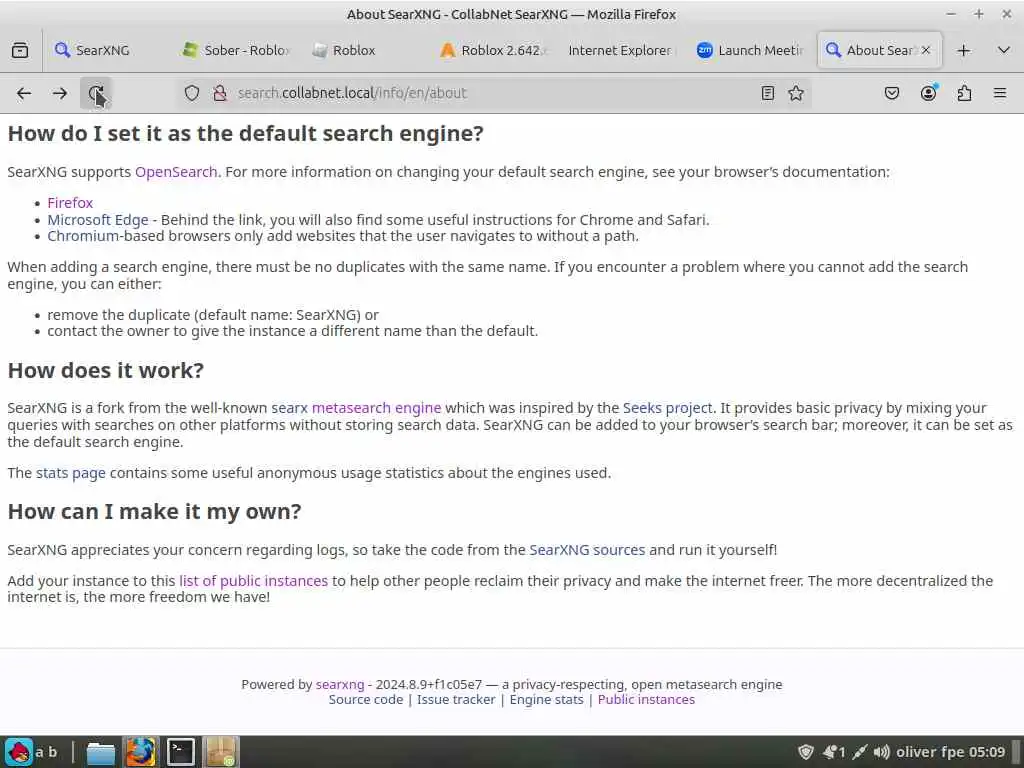Switch to the Internet Explorer tab
Image resolution: width=1024 pixels, height=768 pixels.
pos(620,50)
